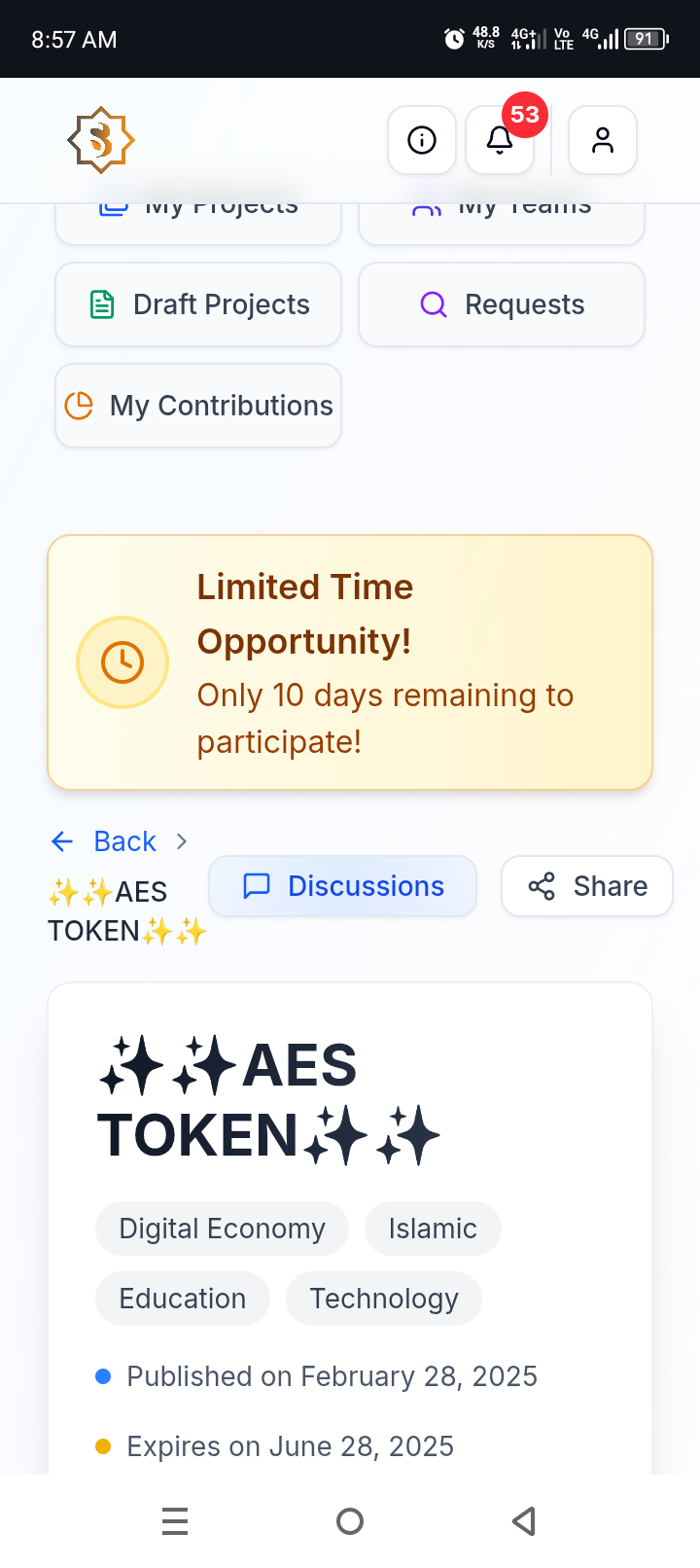Screen dimensions: 700x1568
Task: Tap the clock icon in opportunity banner
Action: [x=122, y=662]
